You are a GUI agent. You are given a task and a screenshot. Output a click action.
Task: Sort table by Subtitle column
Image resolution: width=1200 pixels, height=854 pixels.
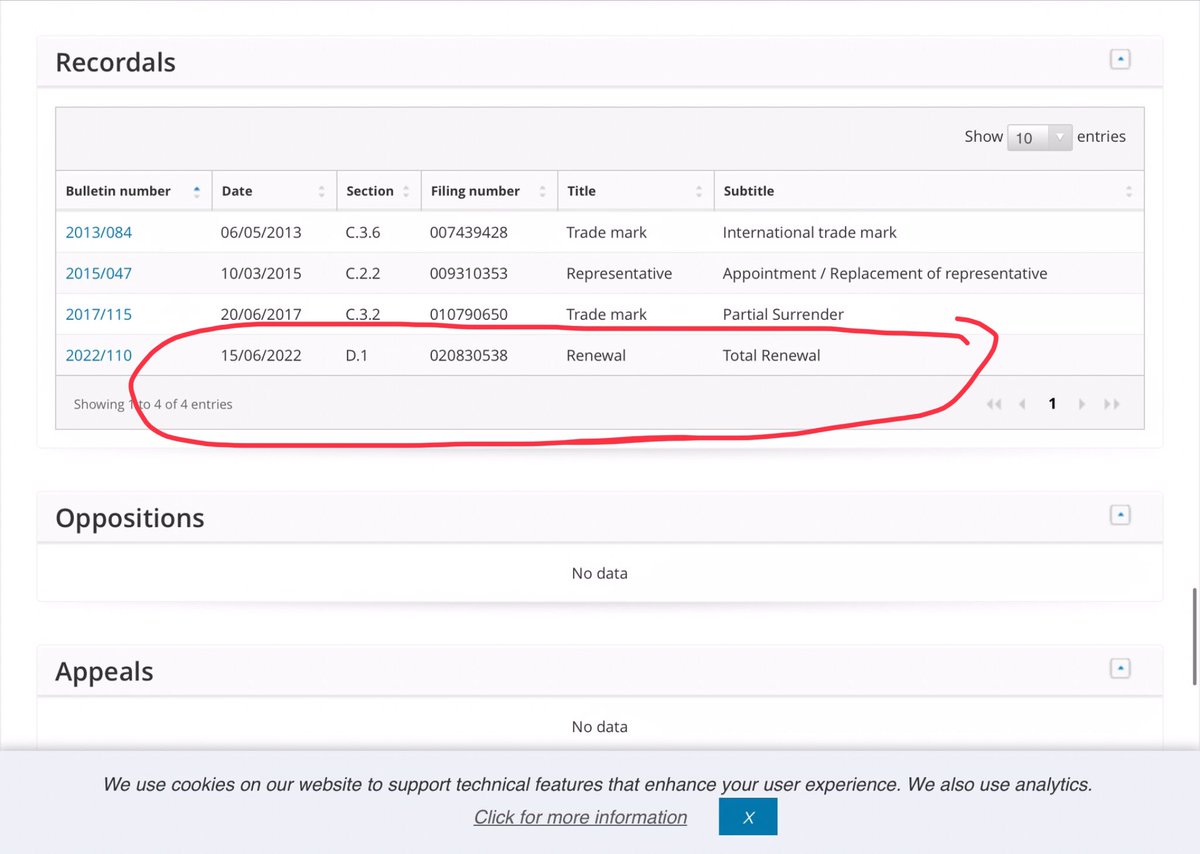coord(929,191)
